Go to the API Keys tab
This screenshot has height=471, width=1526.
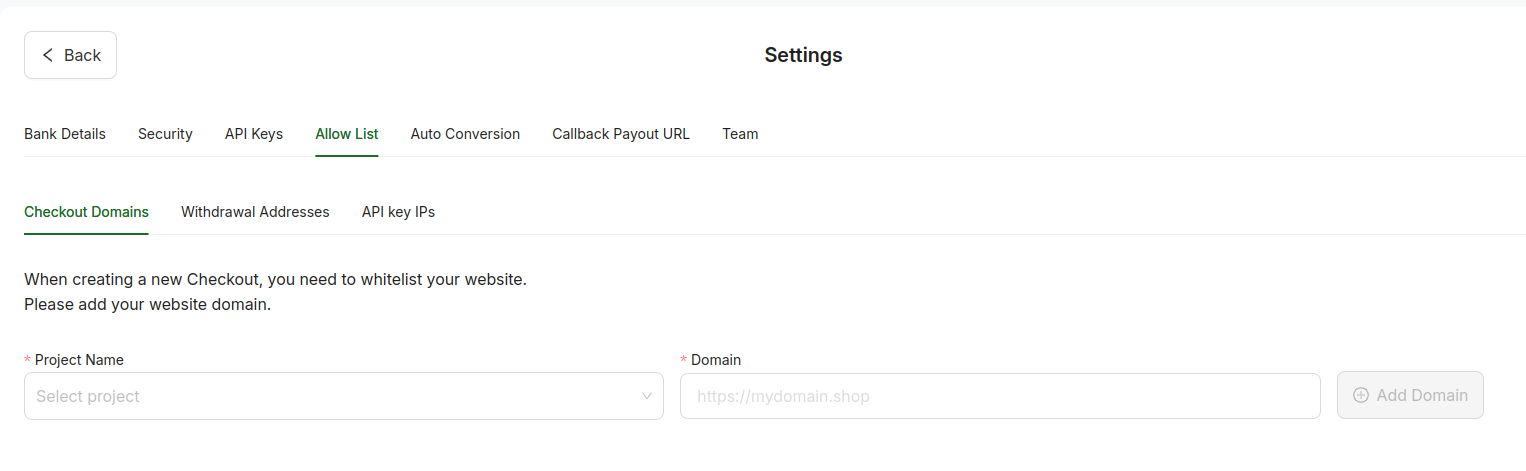(x=254, y=134)
